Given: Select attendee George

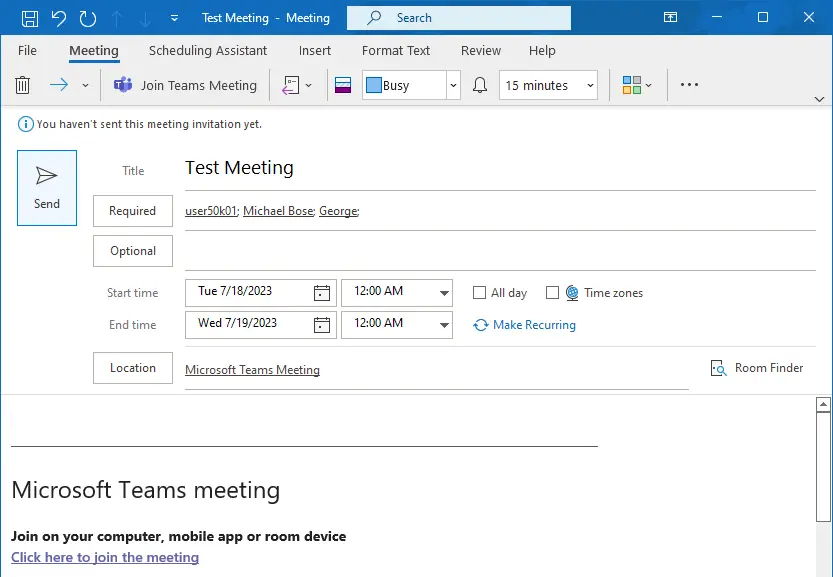Looking at the screenshot, I should (338, 211).
